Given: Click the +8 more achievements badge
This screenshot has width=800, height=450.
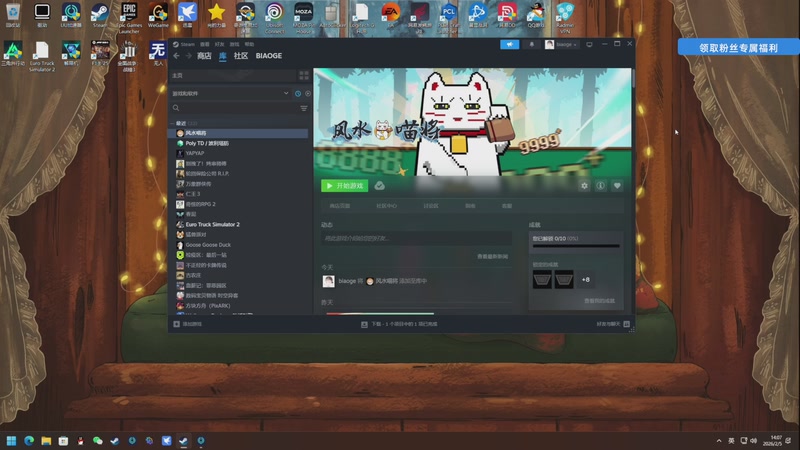Looking at the screenshot, I should [586, 280].
